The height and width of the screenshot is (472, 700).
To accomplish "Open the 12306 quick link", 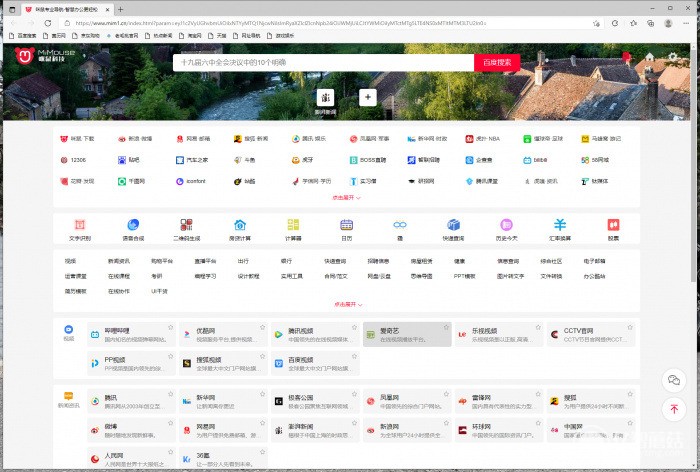I will (x=73, y=160).
